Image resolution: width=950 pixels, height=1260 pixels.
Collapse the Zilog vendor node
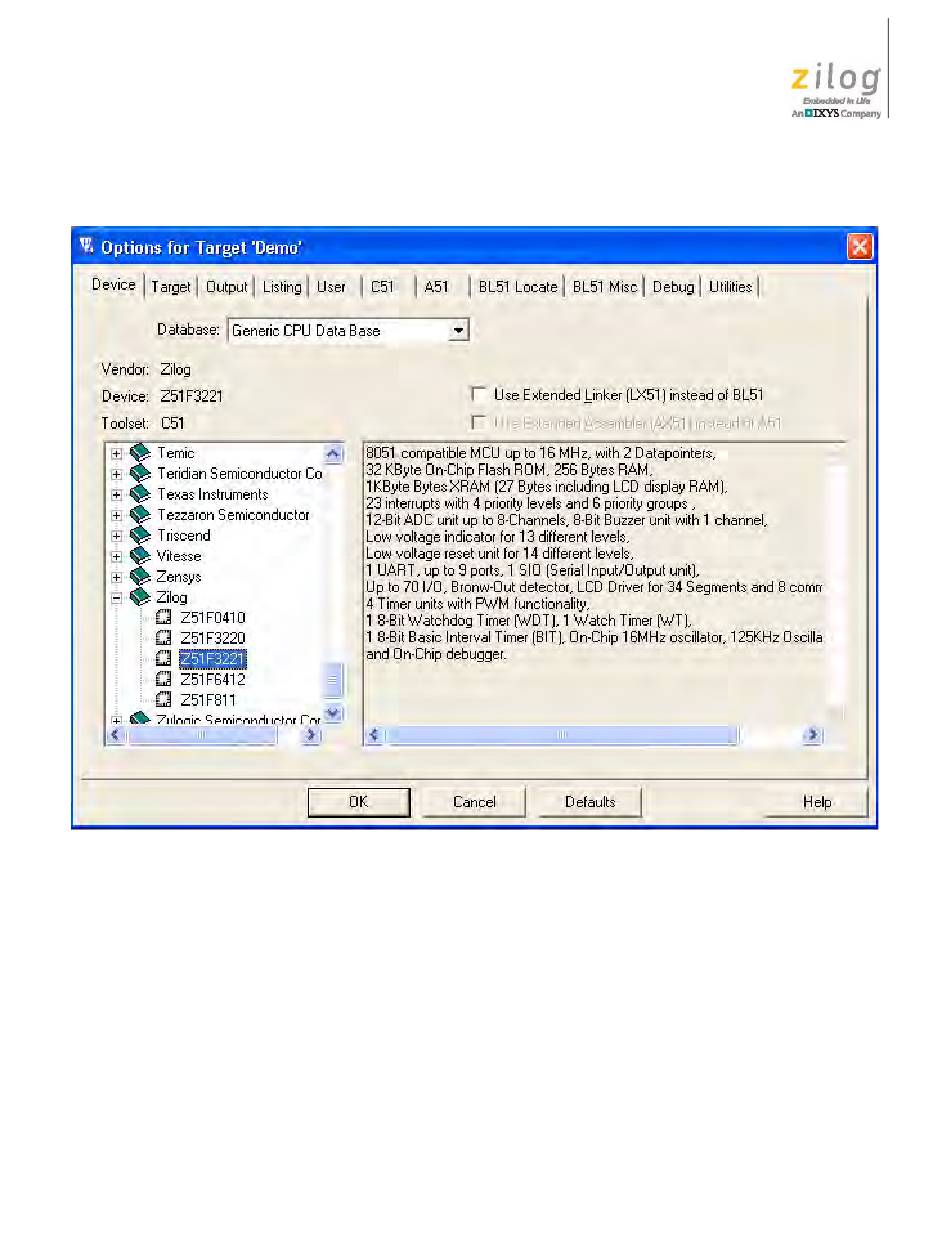click(x=117, y=597)
